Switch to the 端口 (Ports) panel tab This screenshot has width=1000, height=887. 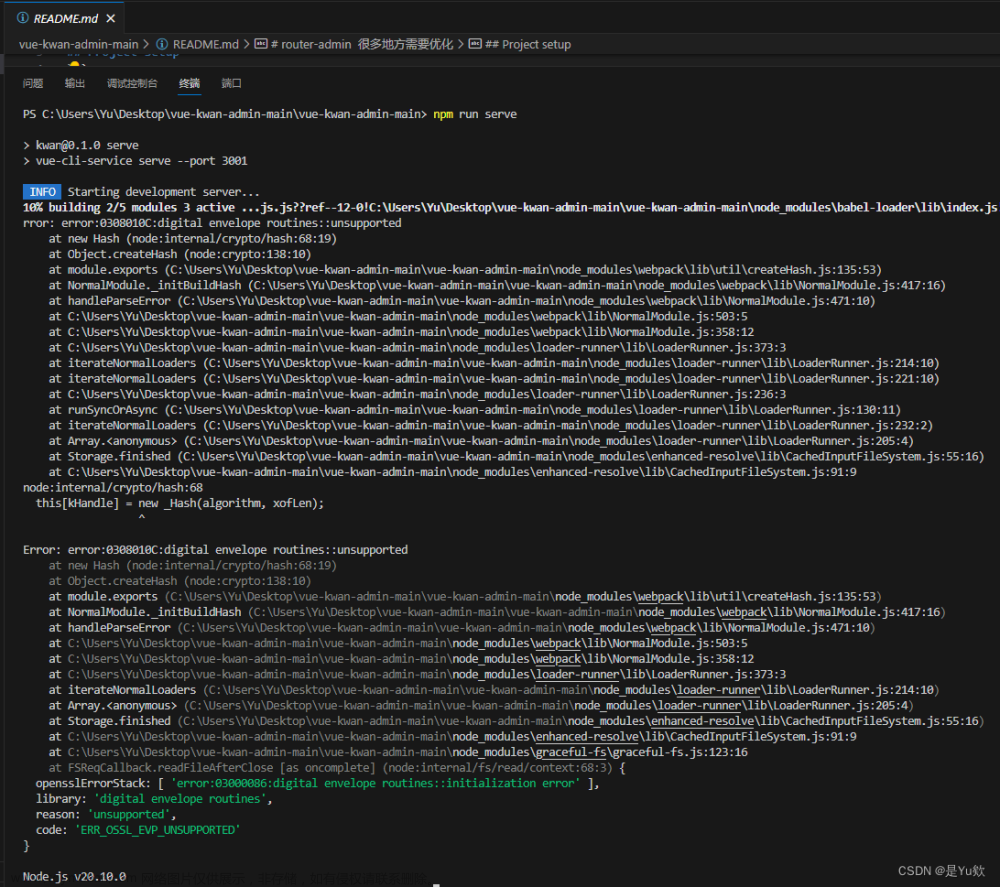[231, 84]
